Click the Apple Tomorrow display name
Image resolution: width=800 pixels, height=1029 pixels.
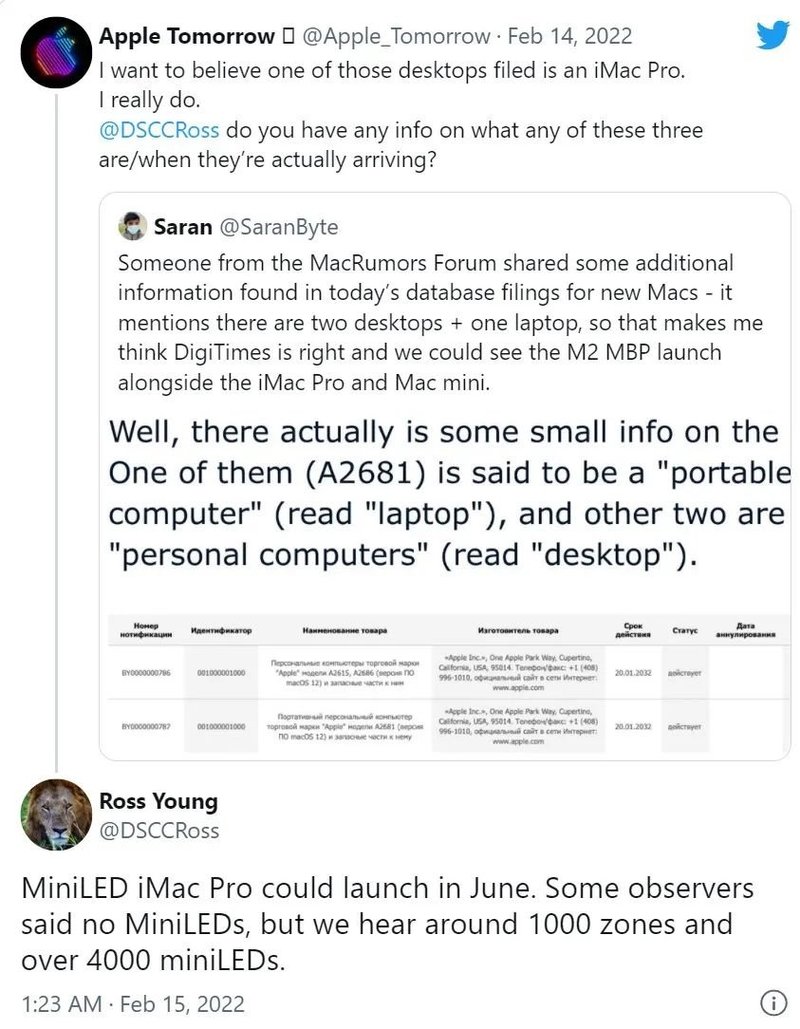pyautogui.click(x=187, y=36)
